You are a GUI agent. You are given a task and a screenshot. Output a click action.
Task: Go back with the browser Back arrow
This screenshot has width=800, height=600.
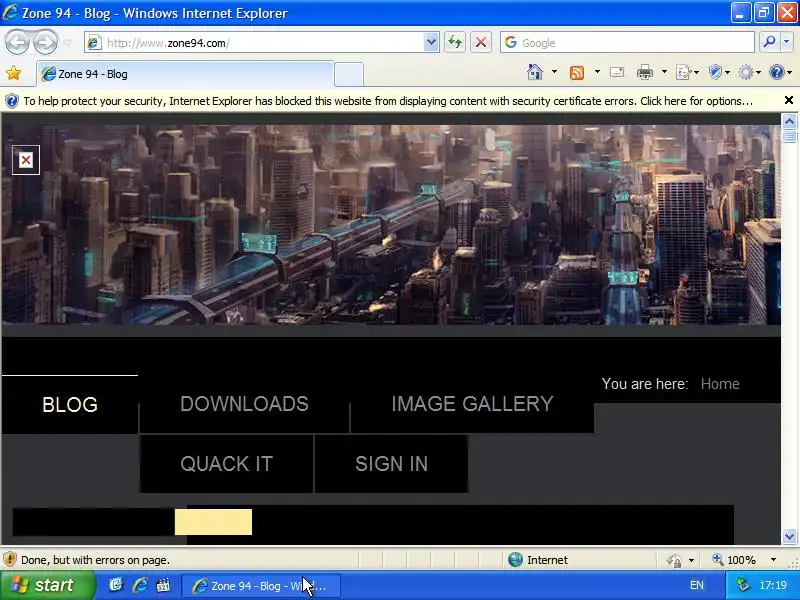tap(17, 42)
